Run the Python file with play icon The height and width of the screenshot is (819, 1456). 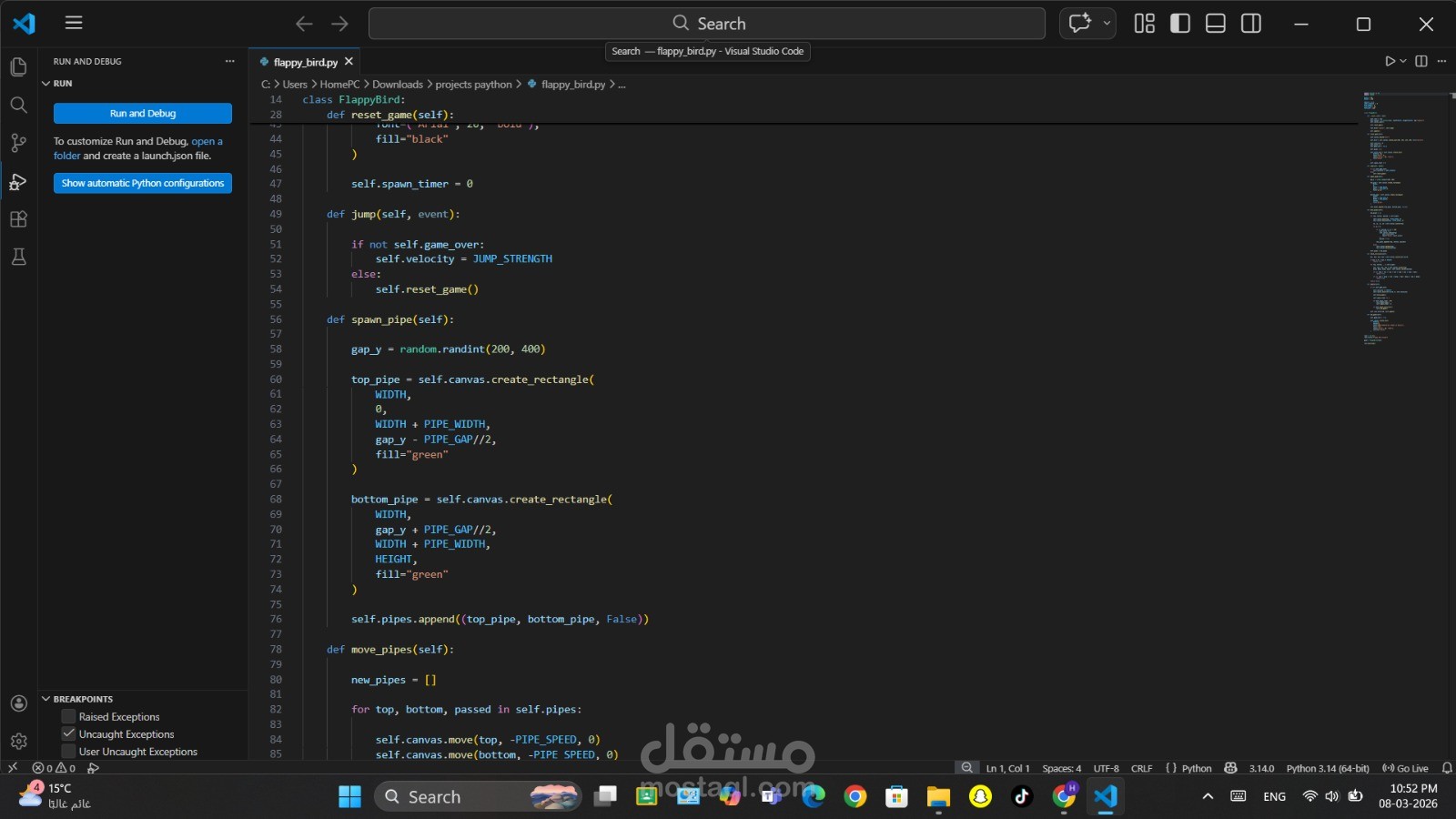tap(1390, 61)
